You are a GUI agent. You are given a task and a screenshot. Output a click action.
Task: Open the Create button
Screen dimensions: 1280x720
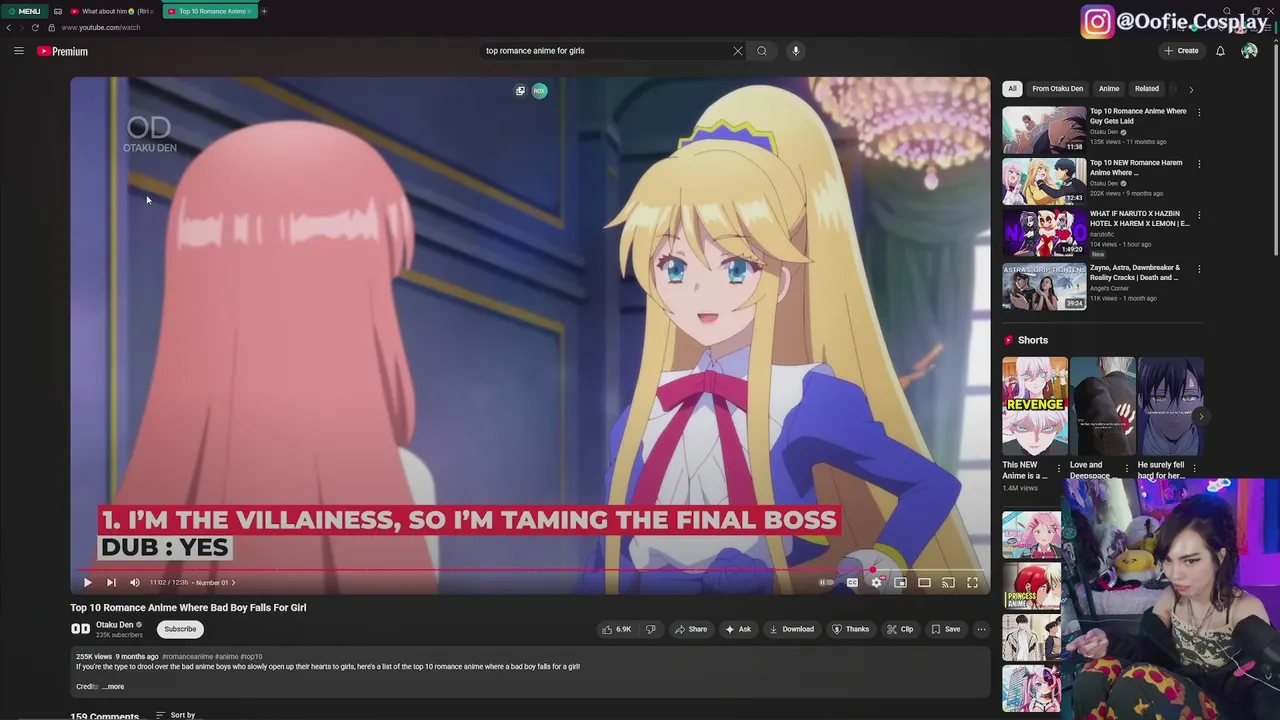(x=1181, y=51)
